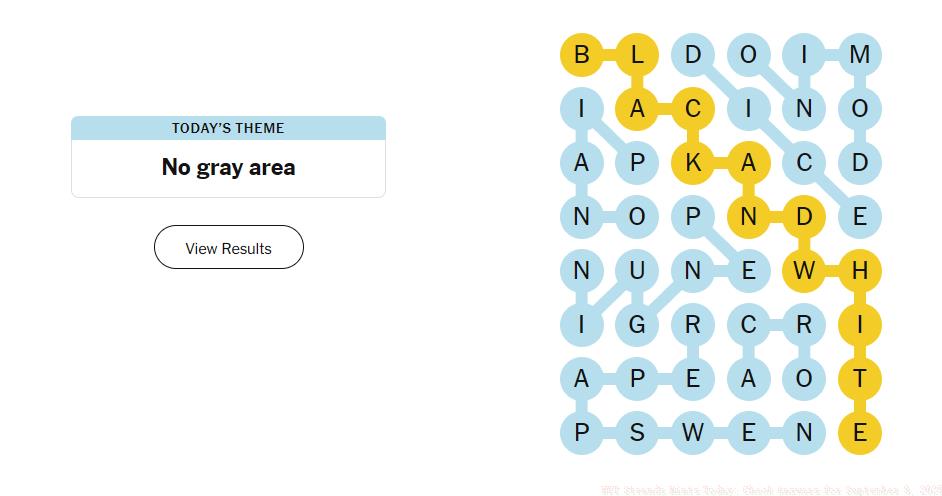942x496 pixels.
Task: Click the yellow letter W tile
Action: (x=804, y=271)
